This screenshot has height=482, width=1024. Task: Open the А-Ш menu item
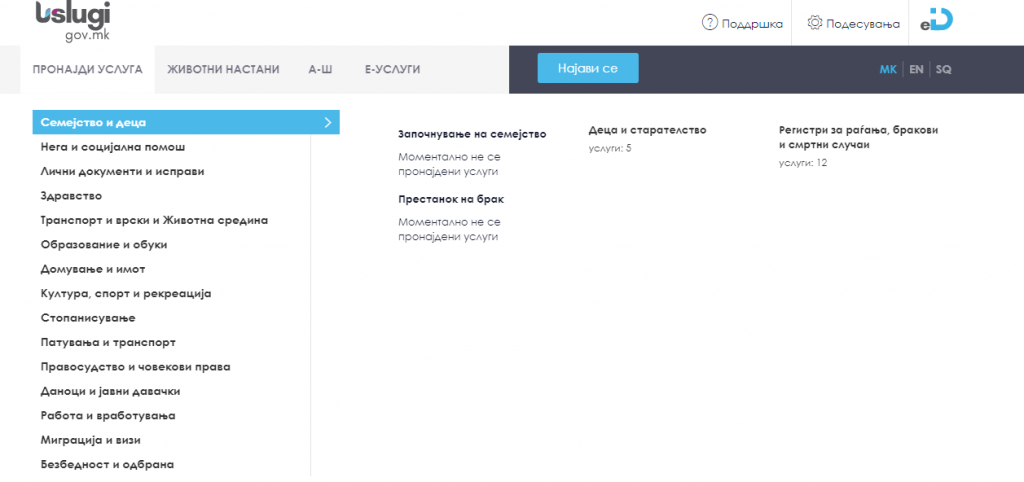321,70
